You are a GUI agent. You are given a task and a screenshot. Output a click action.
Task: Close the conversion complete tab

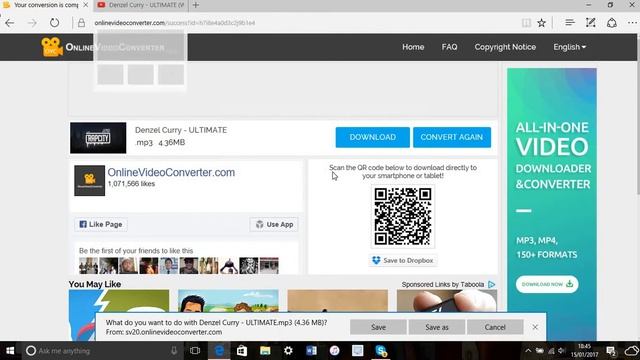click(x=85, y=5)
